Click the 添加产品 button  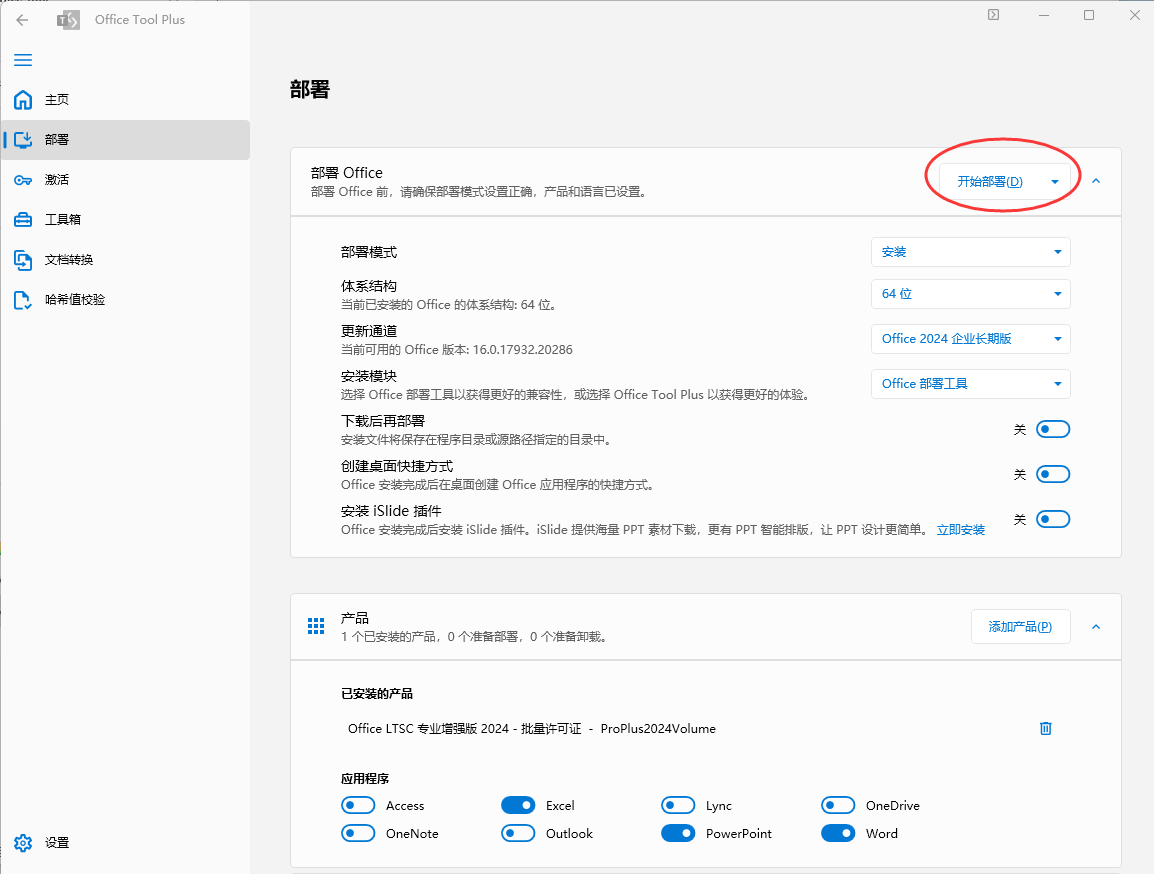1020,627
